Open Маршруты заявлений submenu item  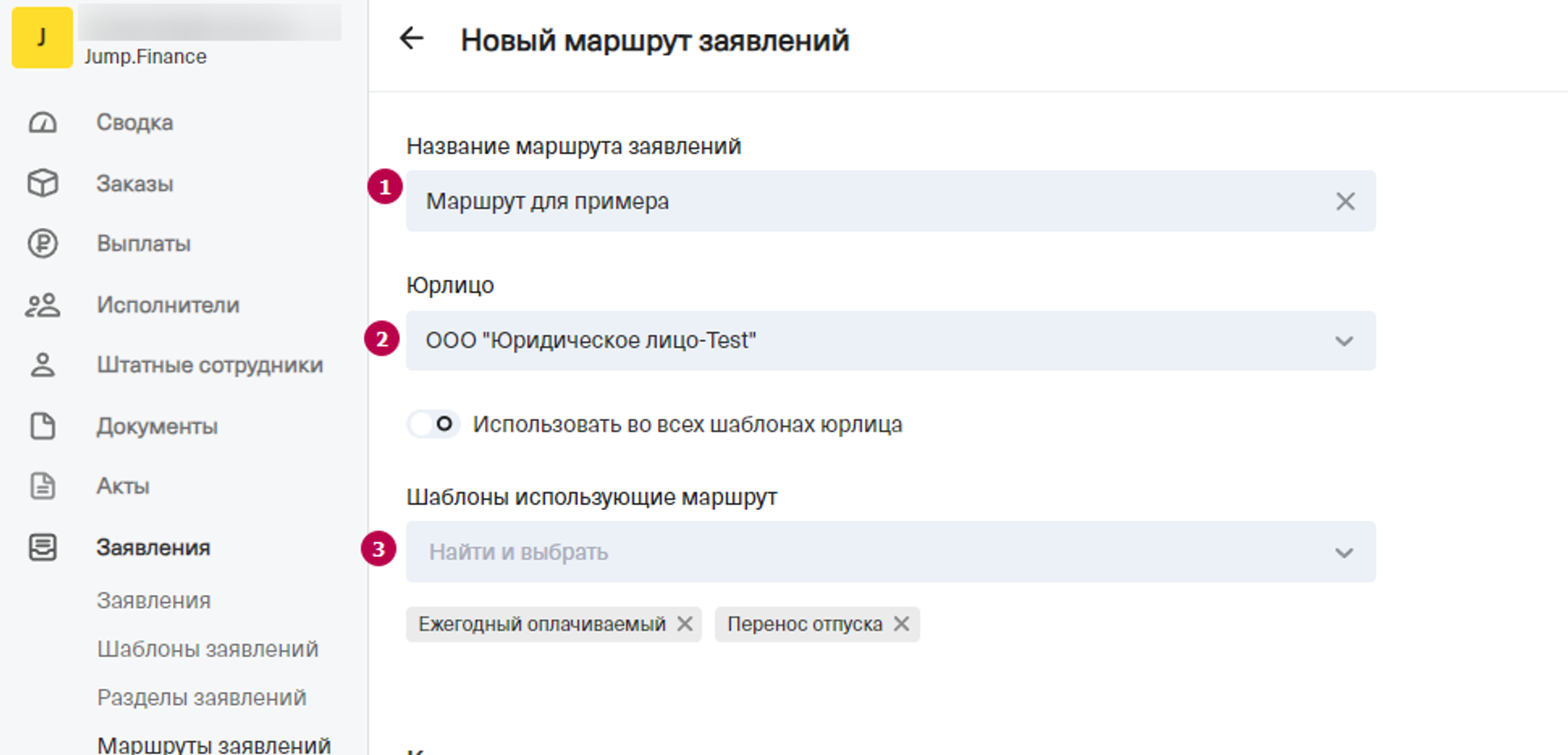[x=213, y=744]
